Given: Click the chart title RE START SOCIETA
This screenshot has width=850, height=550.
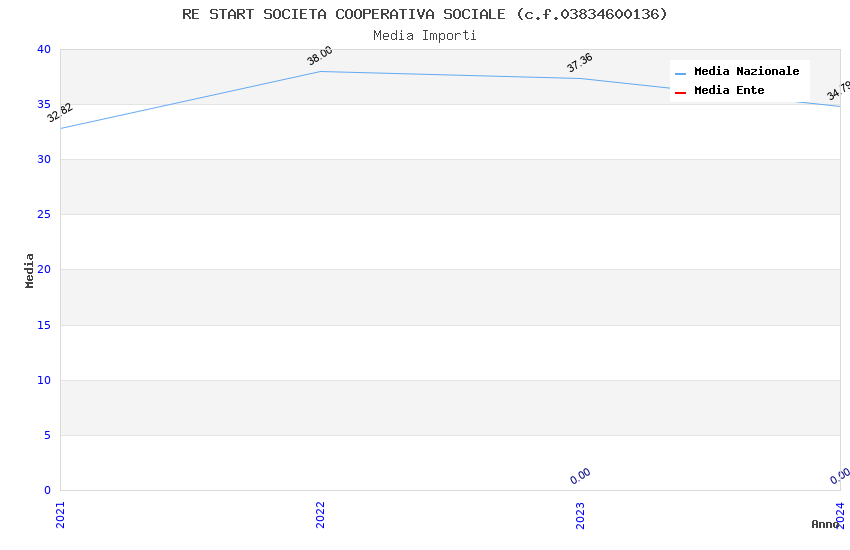Looking at the screenshot, I should tap(425, 14).
